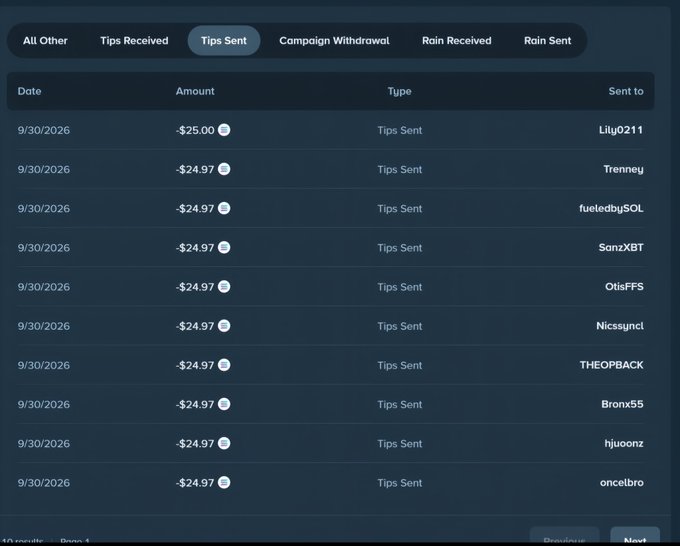Select the -$24.97 amount for SanzXBT

tap(195, 248)
